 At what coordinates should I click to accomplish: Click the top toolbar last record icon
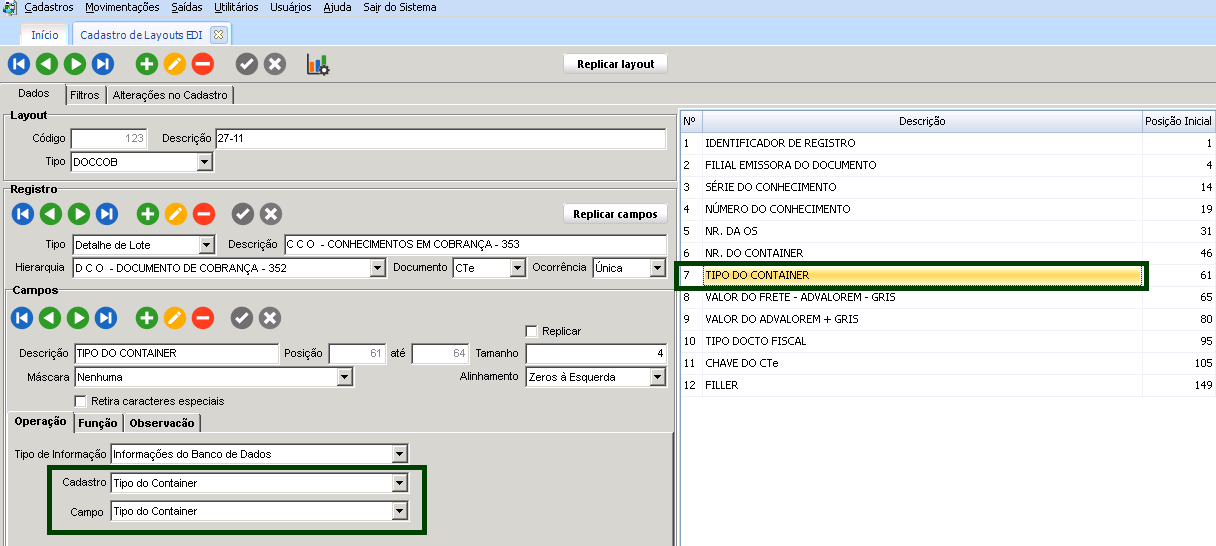coord(103,64)
